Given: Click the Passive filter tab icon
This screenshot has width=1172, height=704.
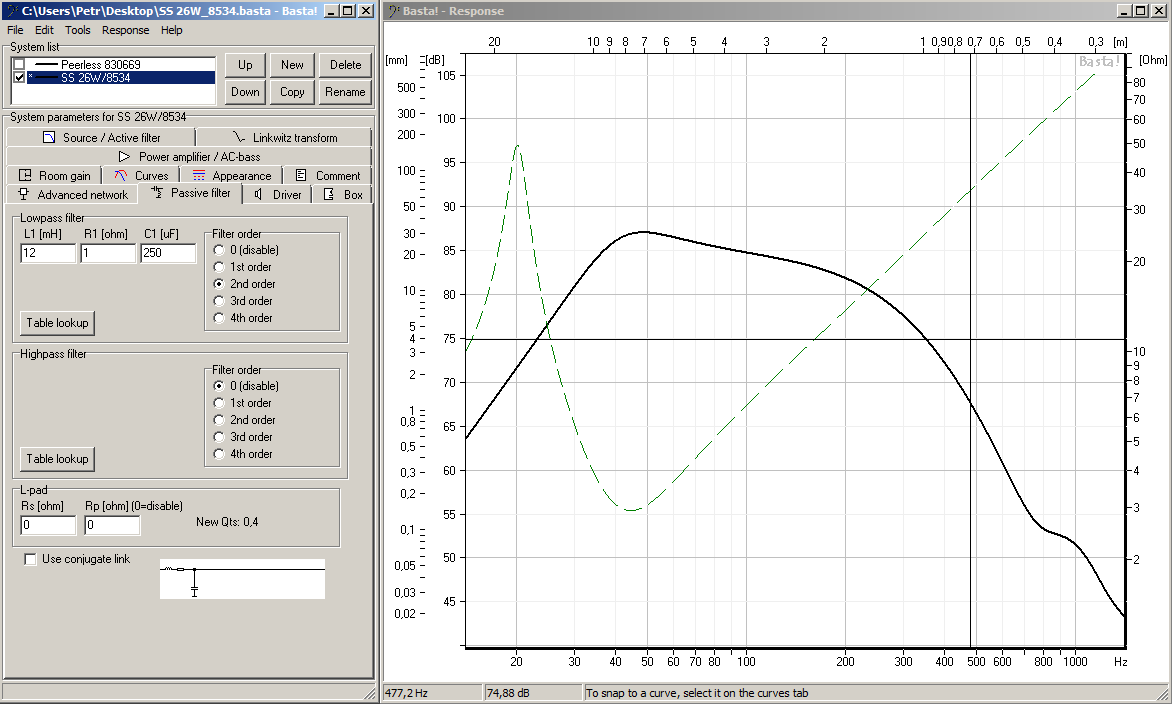Looking at the screenshot, I should click(157, 193).
